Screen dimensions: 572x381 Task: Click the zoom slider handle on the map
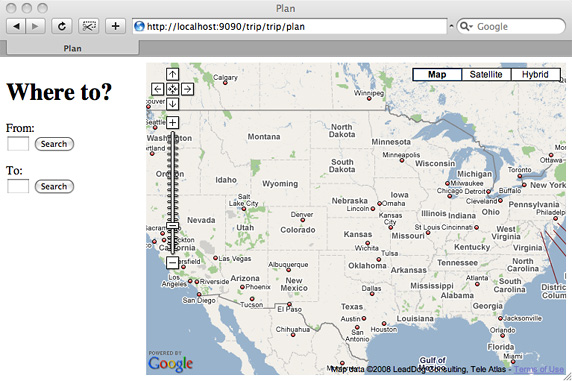point(173,226)
